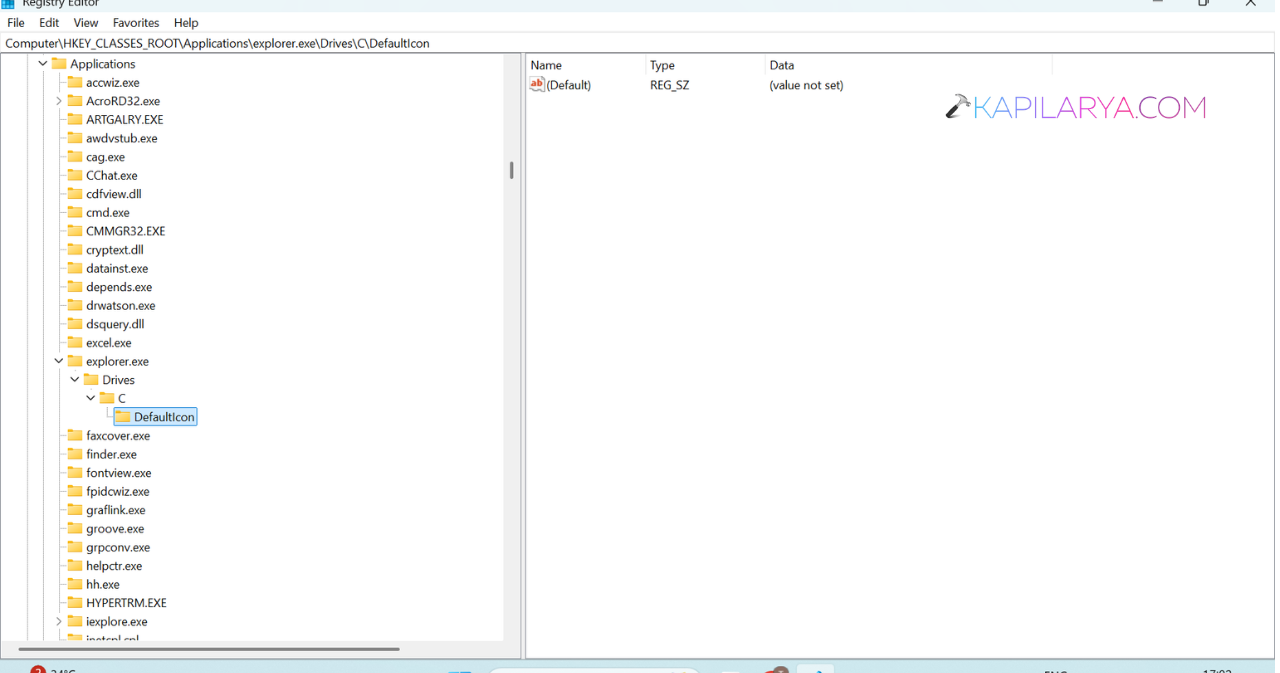
Task: Select the (Default) value name
Action: (x=569, y=85)
